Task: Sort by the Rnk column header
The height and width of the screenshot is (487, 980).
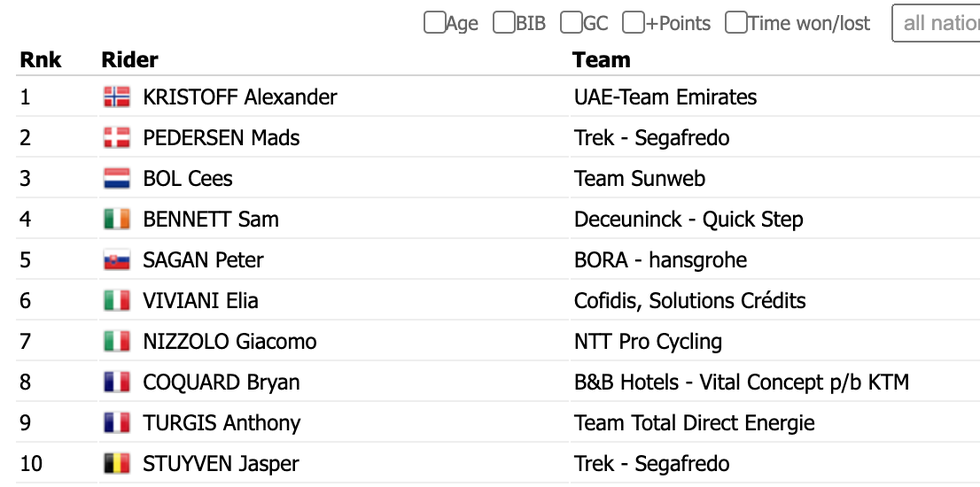Action: coord(41,60)
